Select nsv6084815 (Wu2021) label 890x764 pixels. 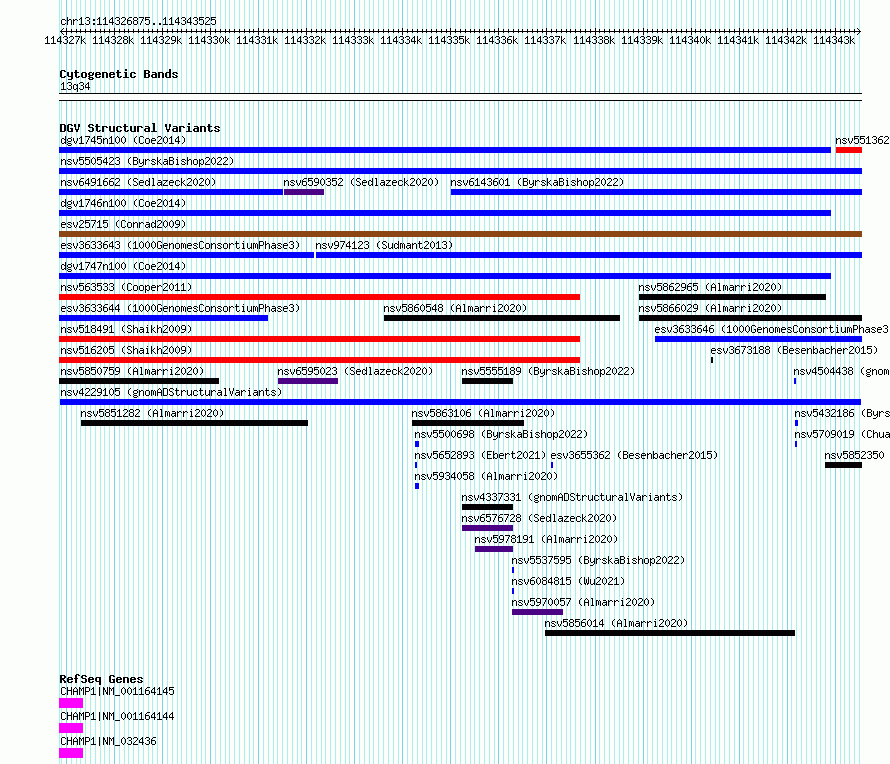tap(568, 581)
